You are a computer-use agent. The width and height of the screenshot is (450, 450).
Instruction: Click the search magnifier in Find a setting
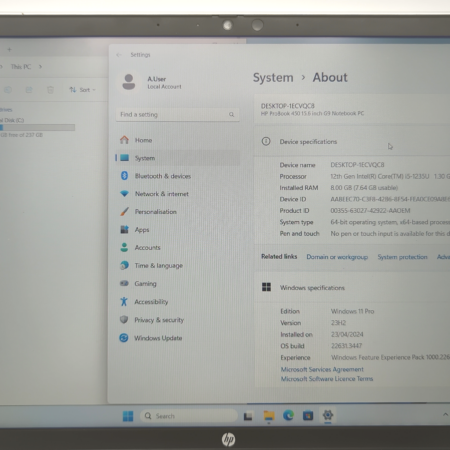(231, 115)
